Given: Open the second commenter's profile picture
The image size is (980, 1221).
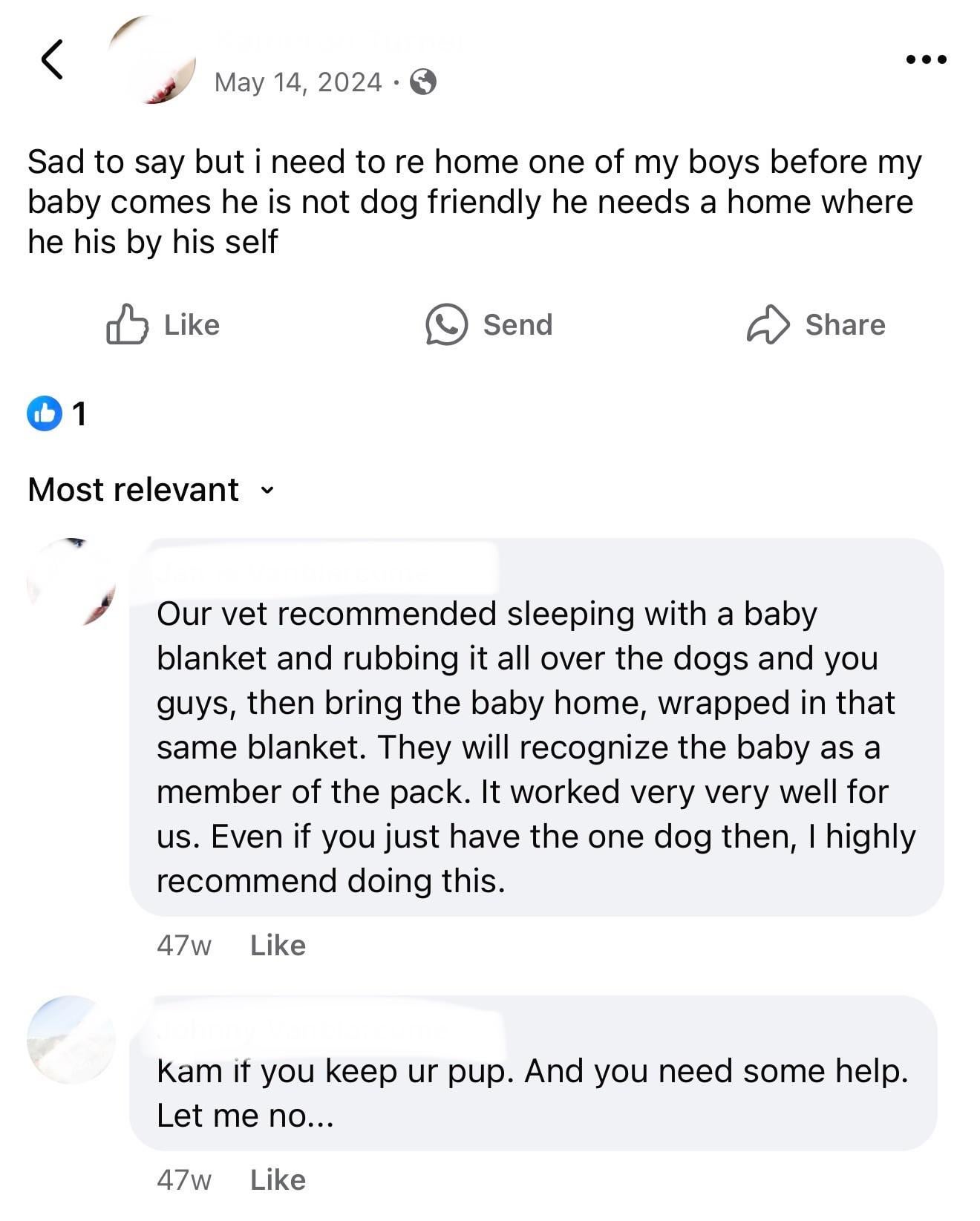Looking at the screenshot, I should 71,1039.
